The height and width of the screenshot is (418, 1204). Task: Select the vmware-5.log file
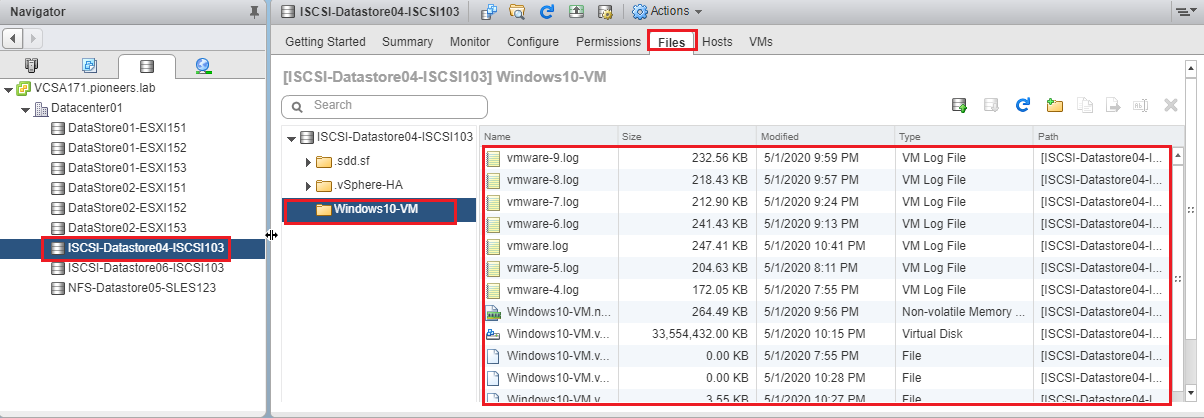[x=824, y=268]
